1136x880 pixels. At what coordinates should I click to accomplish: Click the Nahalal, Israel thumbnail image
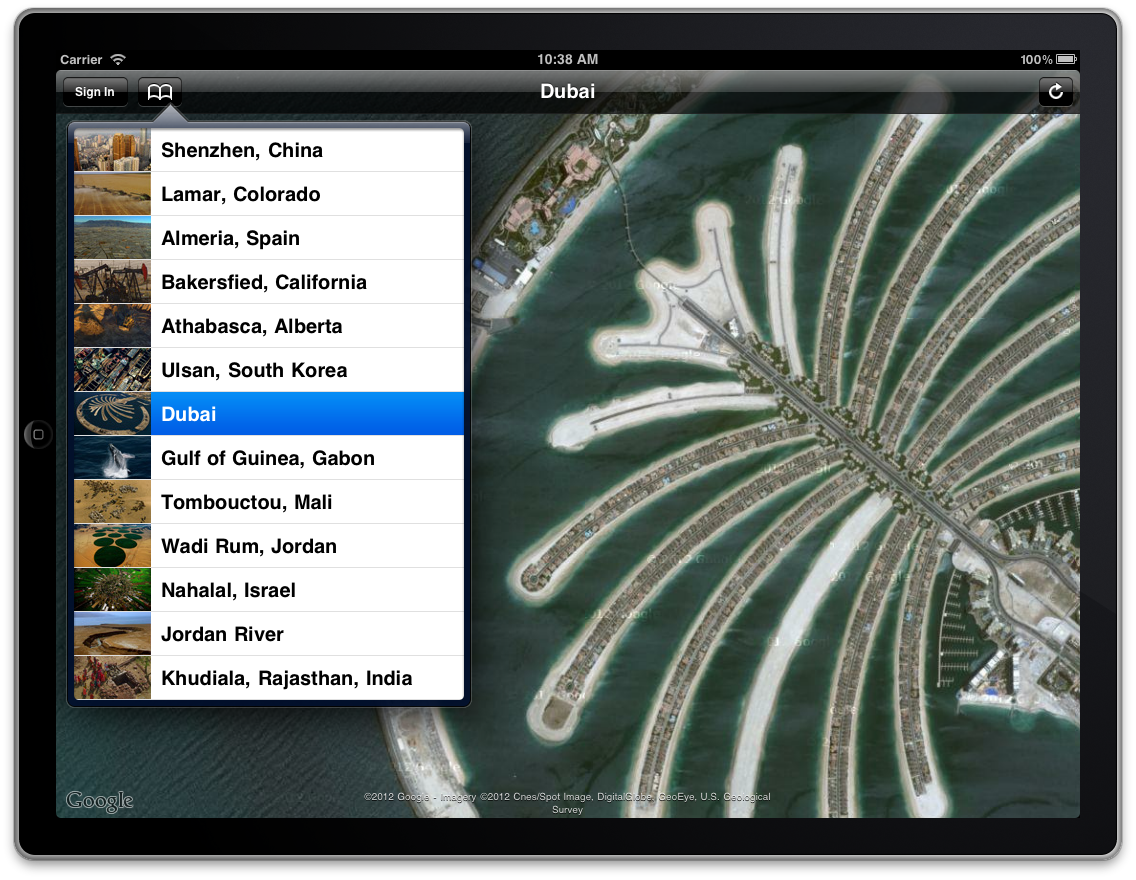(x=112, y=590)
